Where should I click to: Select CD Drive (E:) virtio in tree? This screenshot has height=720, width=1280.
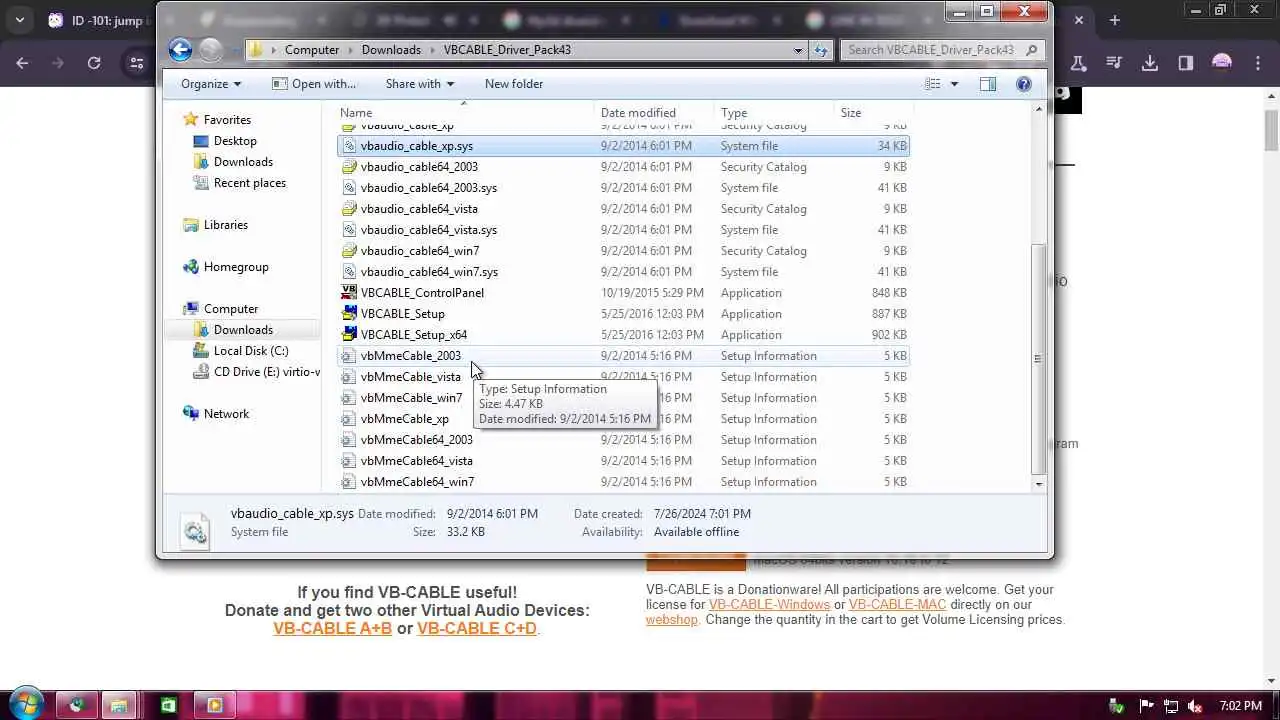[x=256, y=372]
